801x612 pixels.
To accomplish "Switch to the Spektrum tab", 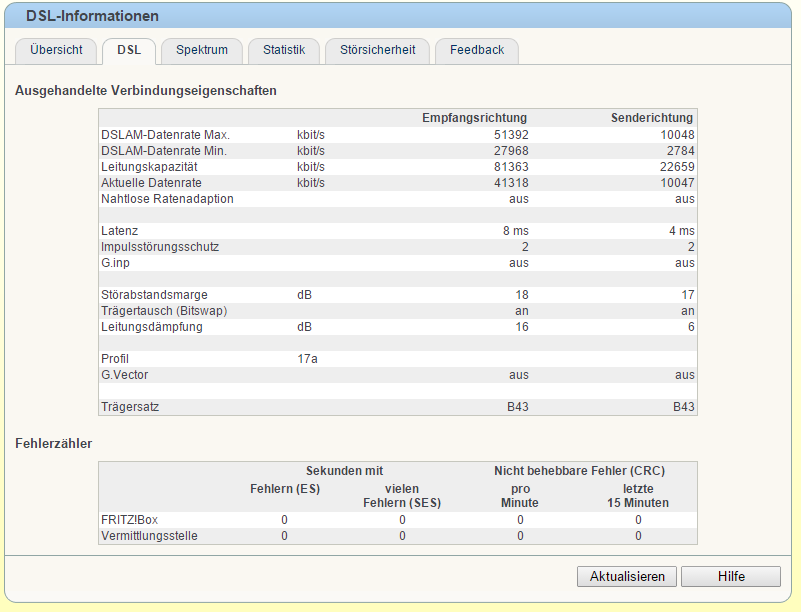I will [x=202, y=51].
